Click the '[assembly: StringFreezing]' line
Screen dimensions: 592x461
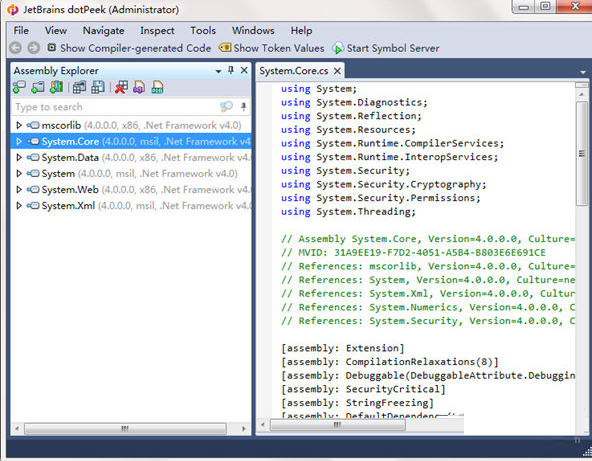(357, 402)
